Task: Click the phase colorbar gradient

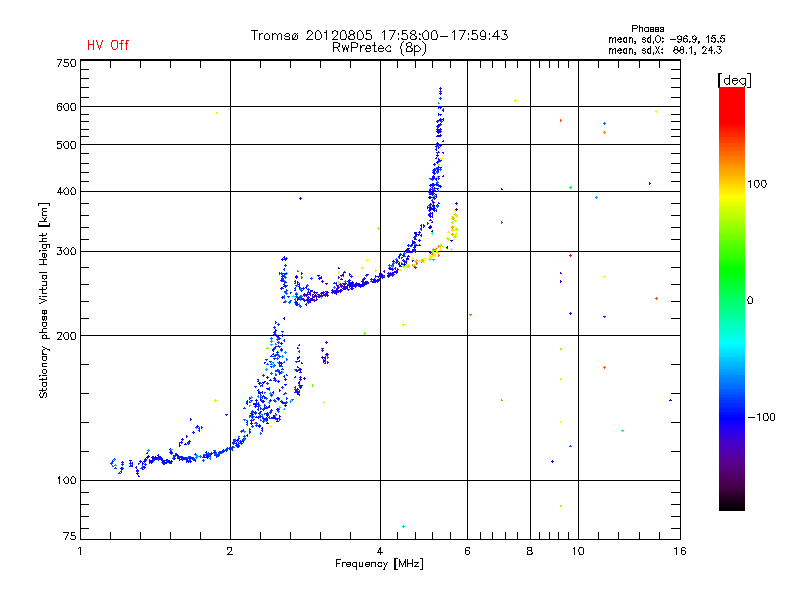Action: [x=732, y=299]
